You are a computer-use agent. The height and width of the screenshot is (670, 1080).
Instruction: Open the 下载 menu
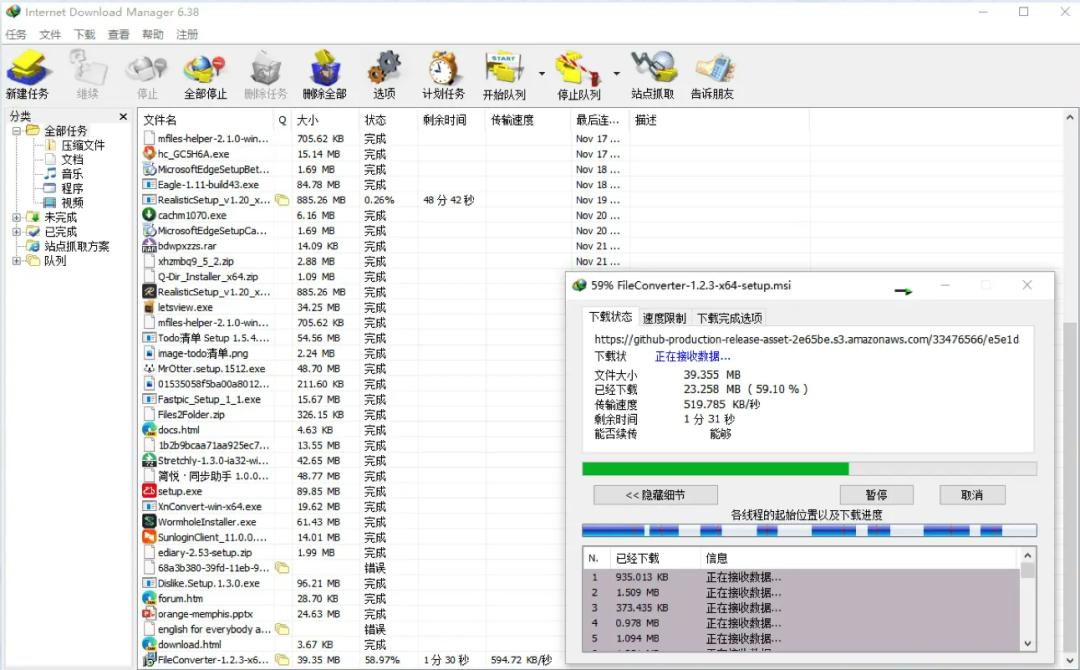pos(82,33)
